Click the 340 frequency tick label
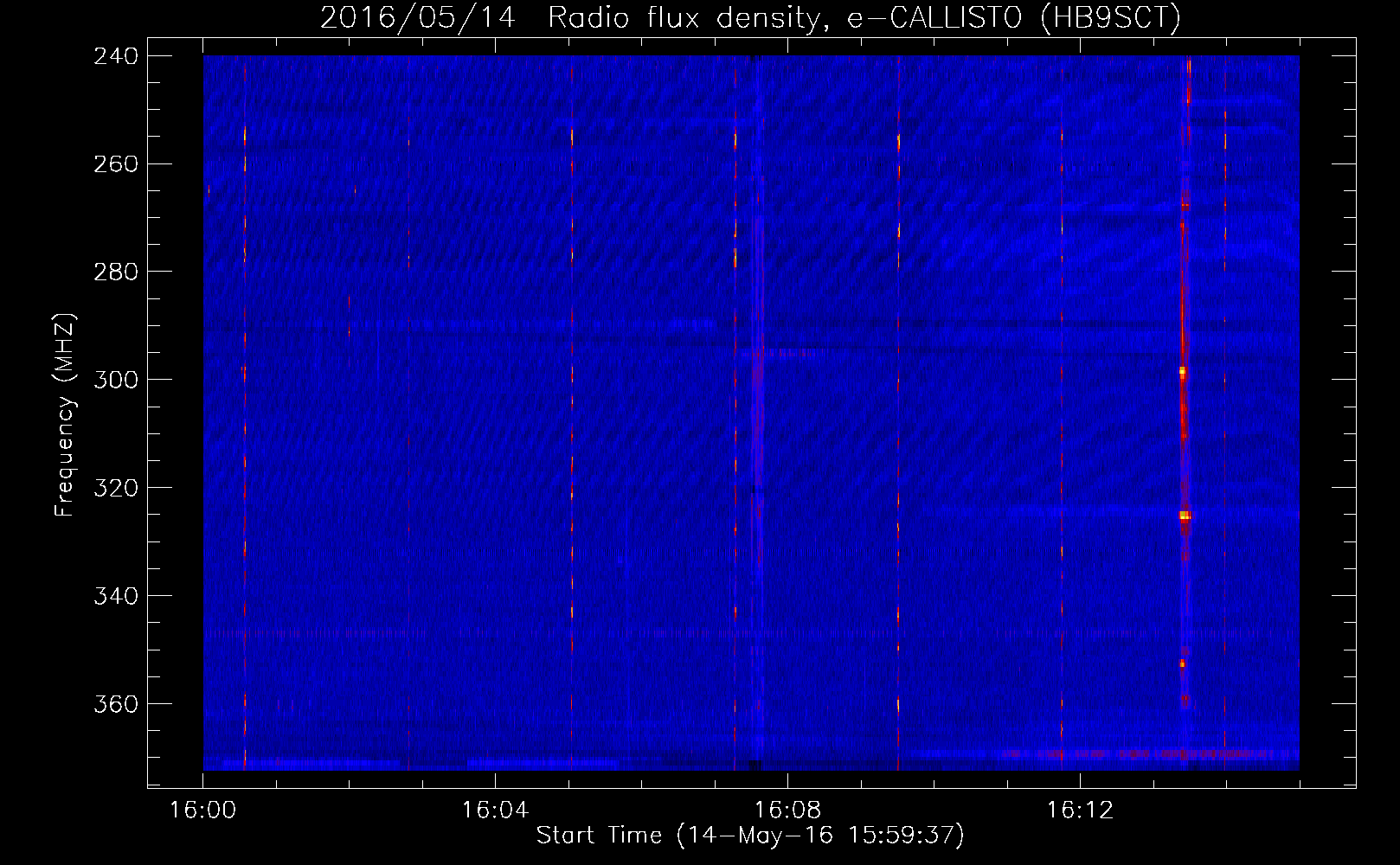This screenshot has height=865, width=1400. [x=116, y=596]
